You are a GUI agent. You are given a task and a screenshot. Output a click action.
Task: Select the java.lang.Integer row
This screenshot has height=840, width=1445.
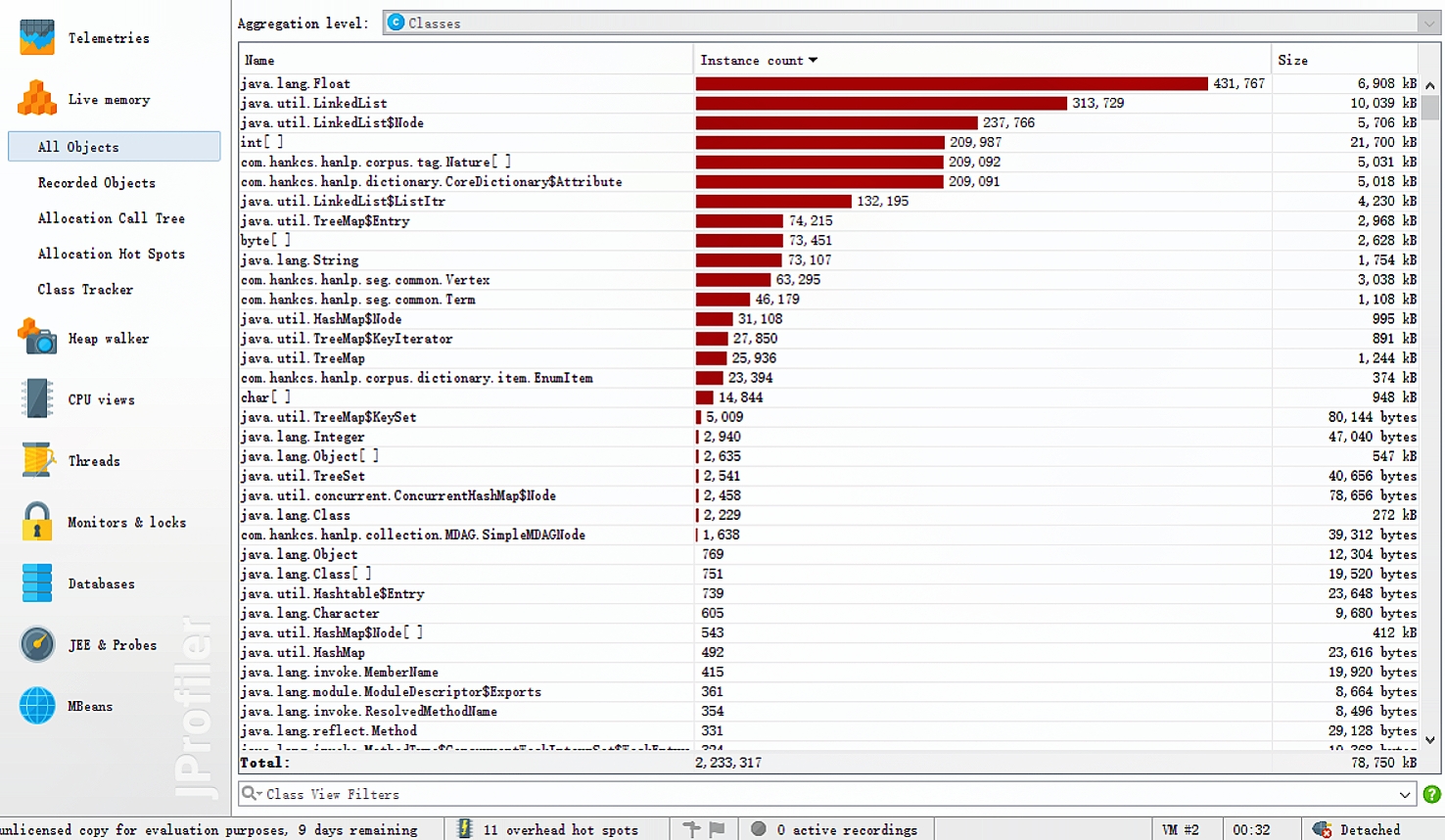[829, 437]
